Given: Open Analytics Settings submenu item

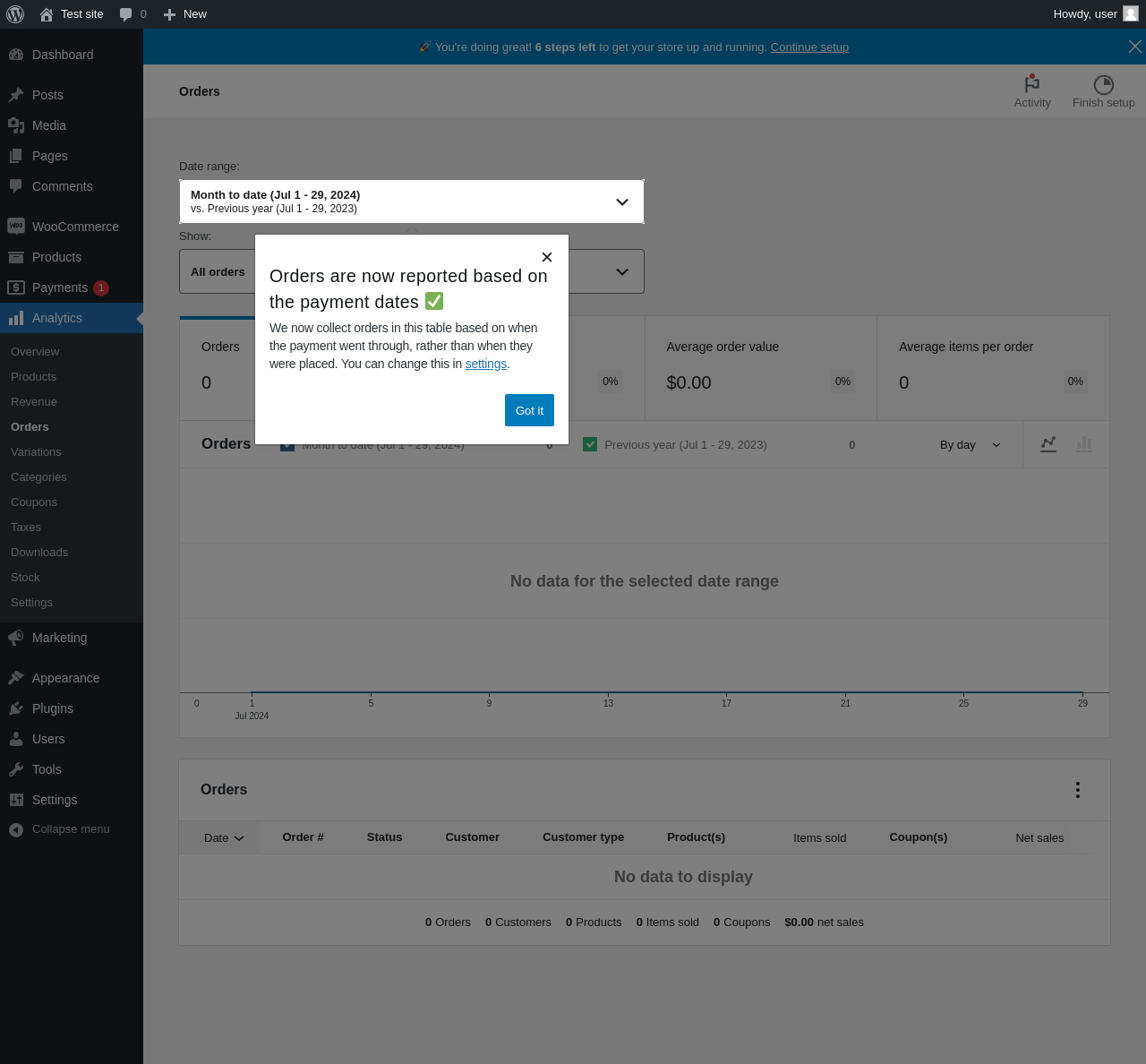Looking at the screenshot, I should pyautogui.click(x=31, y=603).
